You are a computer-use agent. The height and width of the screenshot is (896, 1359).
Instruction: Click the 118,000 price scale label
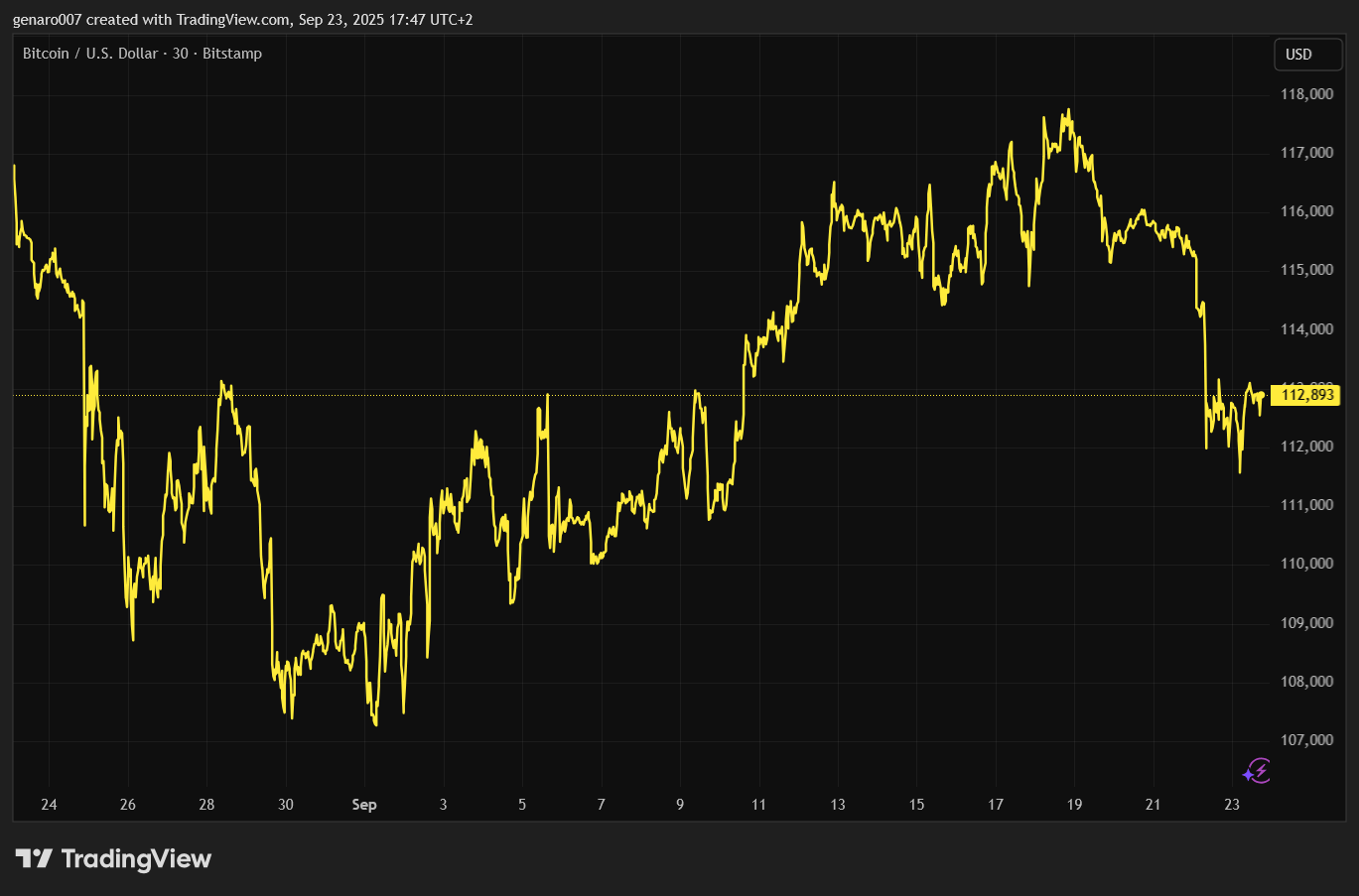coord(1306,94)
